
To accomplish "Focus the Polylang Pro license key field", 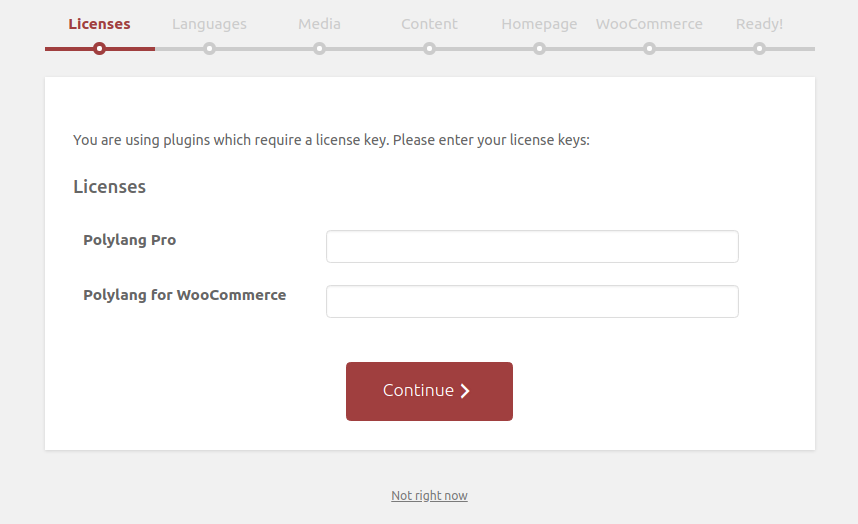I will click(532, 246).
